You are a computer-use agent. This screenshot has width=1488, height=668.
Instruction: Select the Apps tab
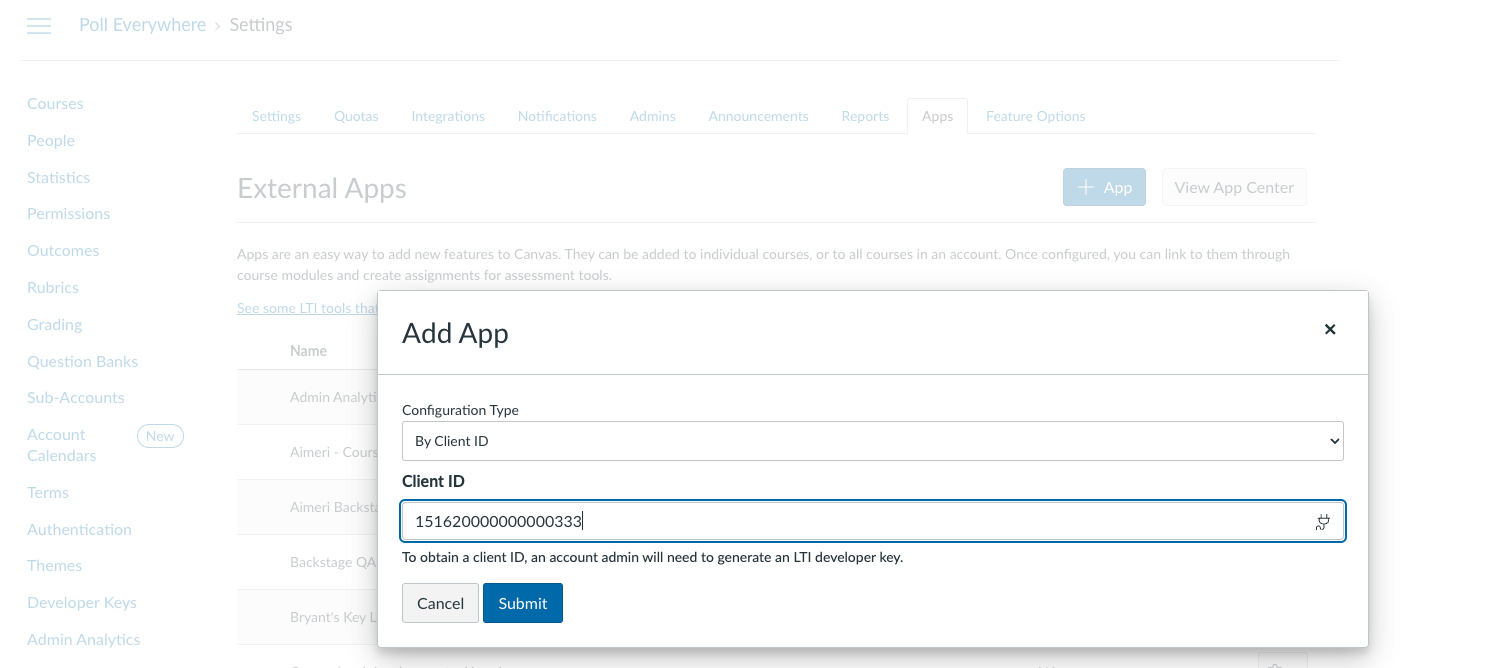[x=937, y=116]
